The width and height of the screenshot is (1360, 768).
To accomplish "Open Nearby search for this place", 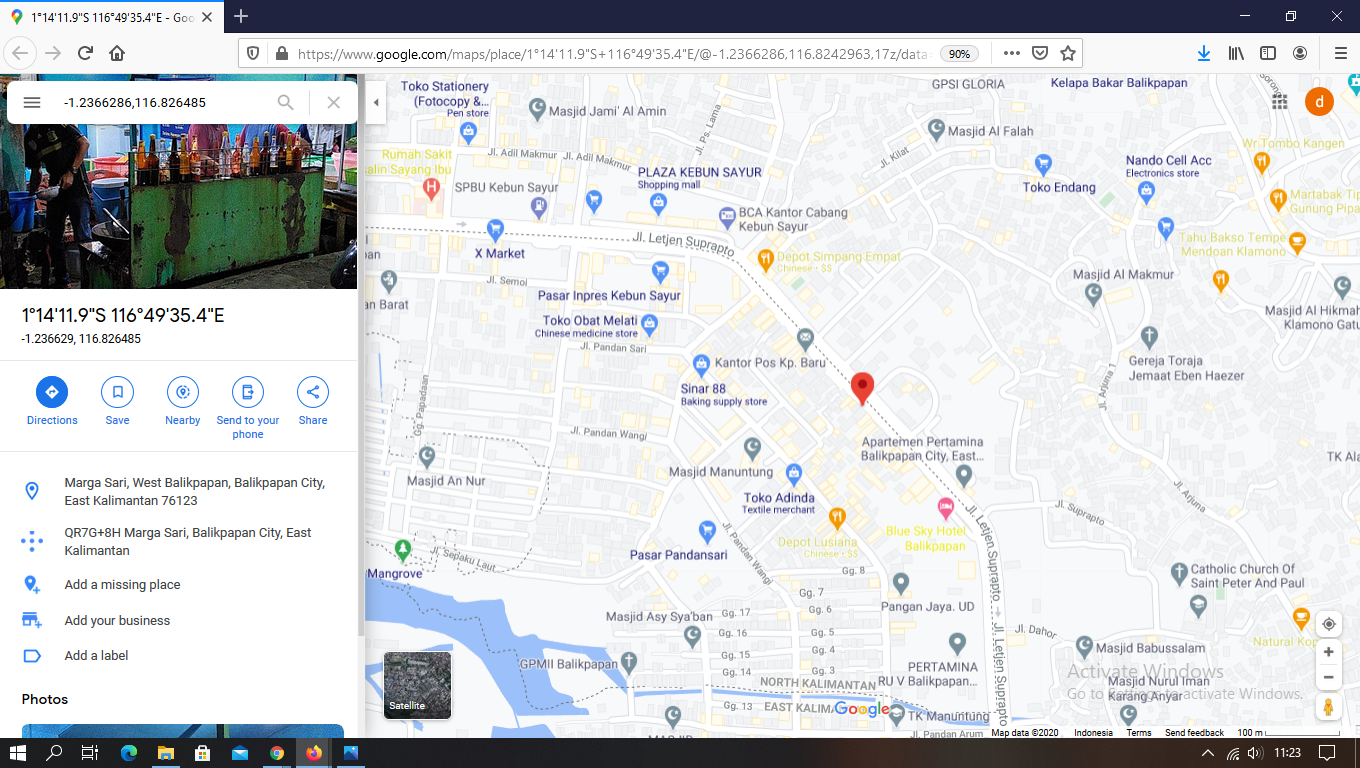I will [x=182, y=392].
